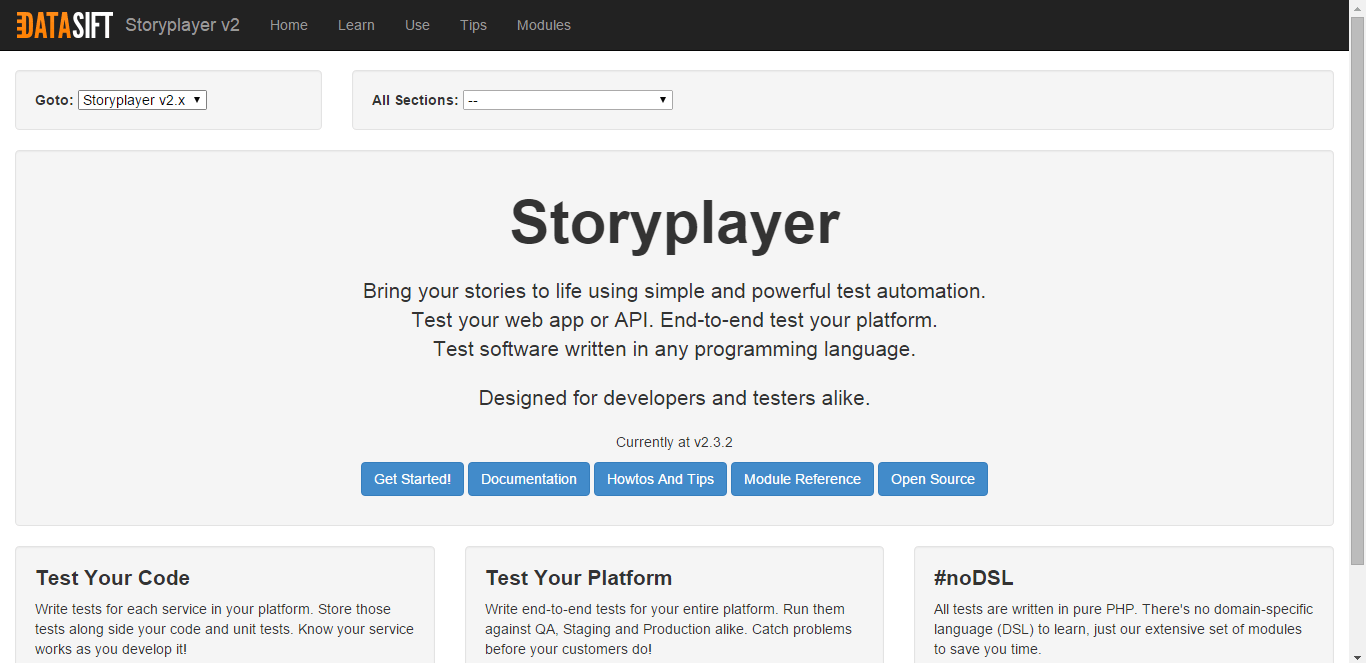Expand the Goto version dropdown
1366x663 pixels.
(x=142, y=100)
